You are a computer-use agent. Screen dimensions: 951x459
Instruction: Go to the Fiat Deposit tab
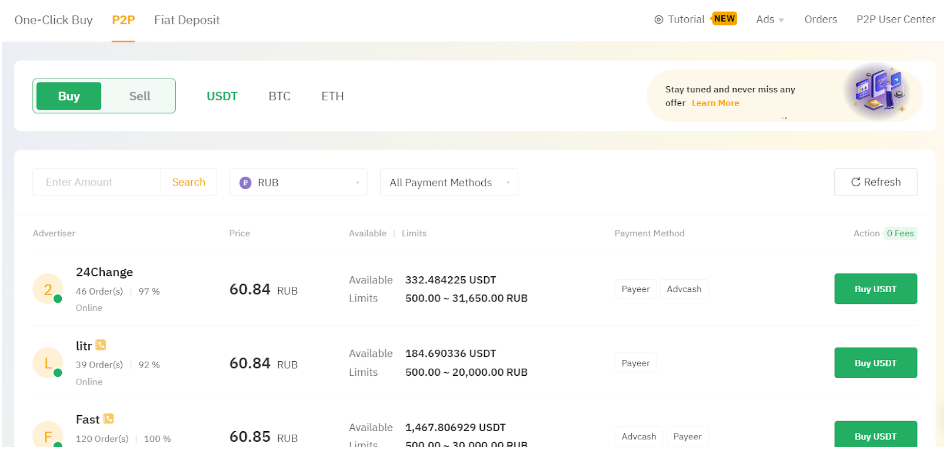[187, 20]
